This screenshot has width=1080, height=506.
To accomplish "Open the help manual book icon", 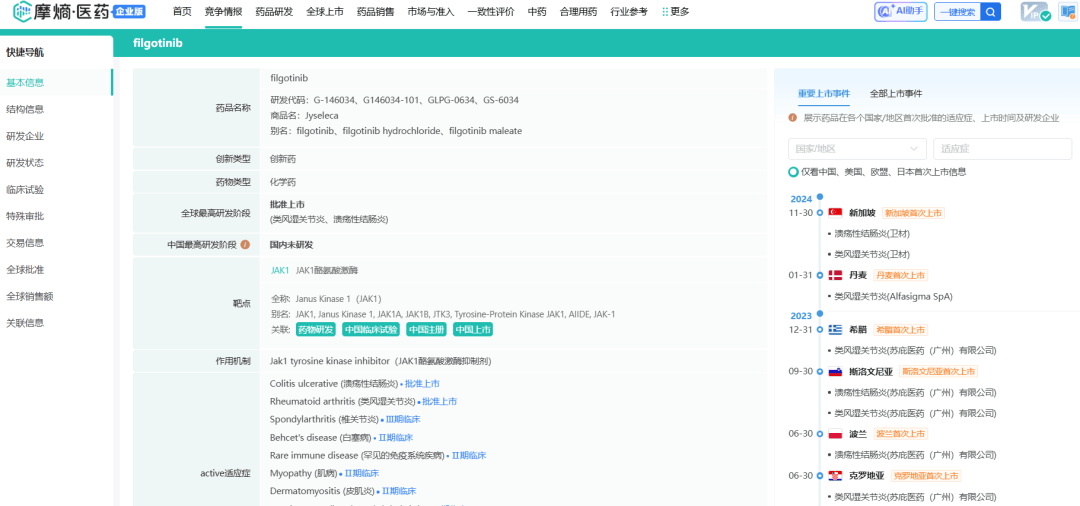I will (1067, 12).
